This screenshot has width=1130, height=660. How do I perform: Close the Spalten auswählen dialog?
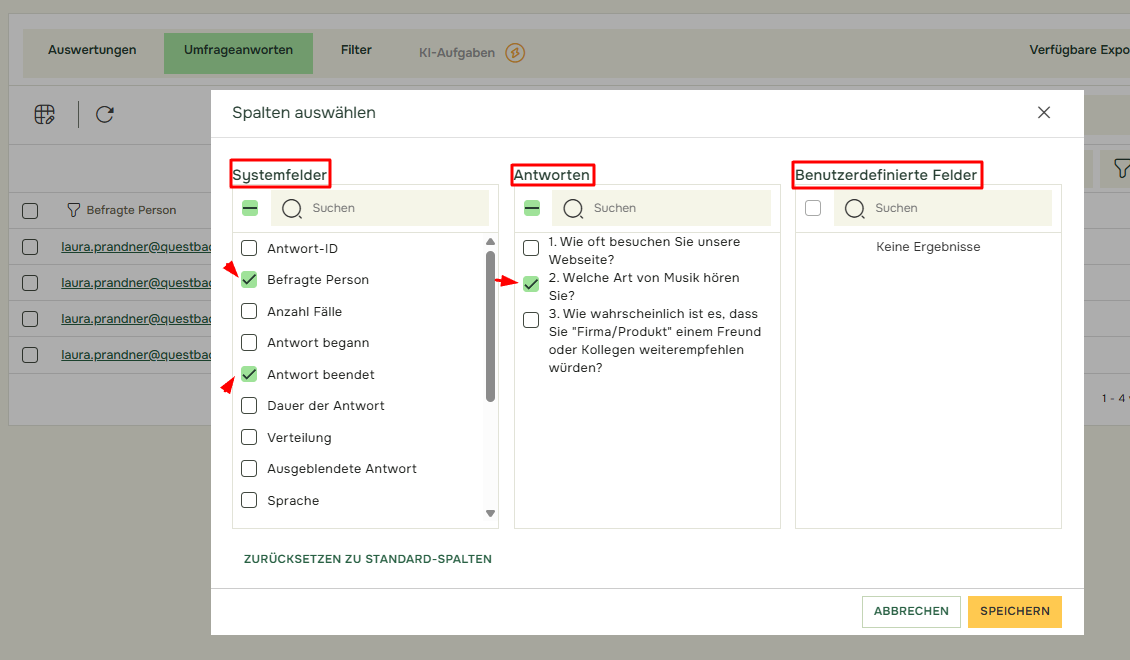point(1044,113)
